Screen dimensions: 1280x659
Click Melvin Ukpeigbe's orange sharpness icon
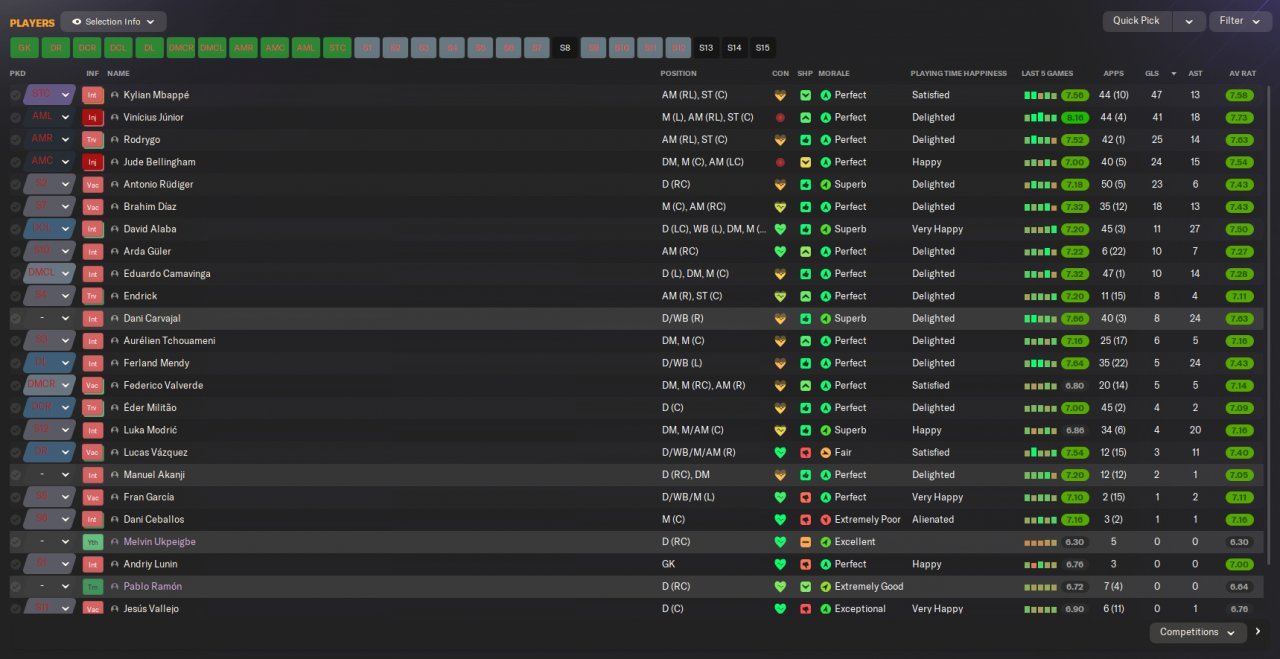pyautogui.click(x=806, y=542)
